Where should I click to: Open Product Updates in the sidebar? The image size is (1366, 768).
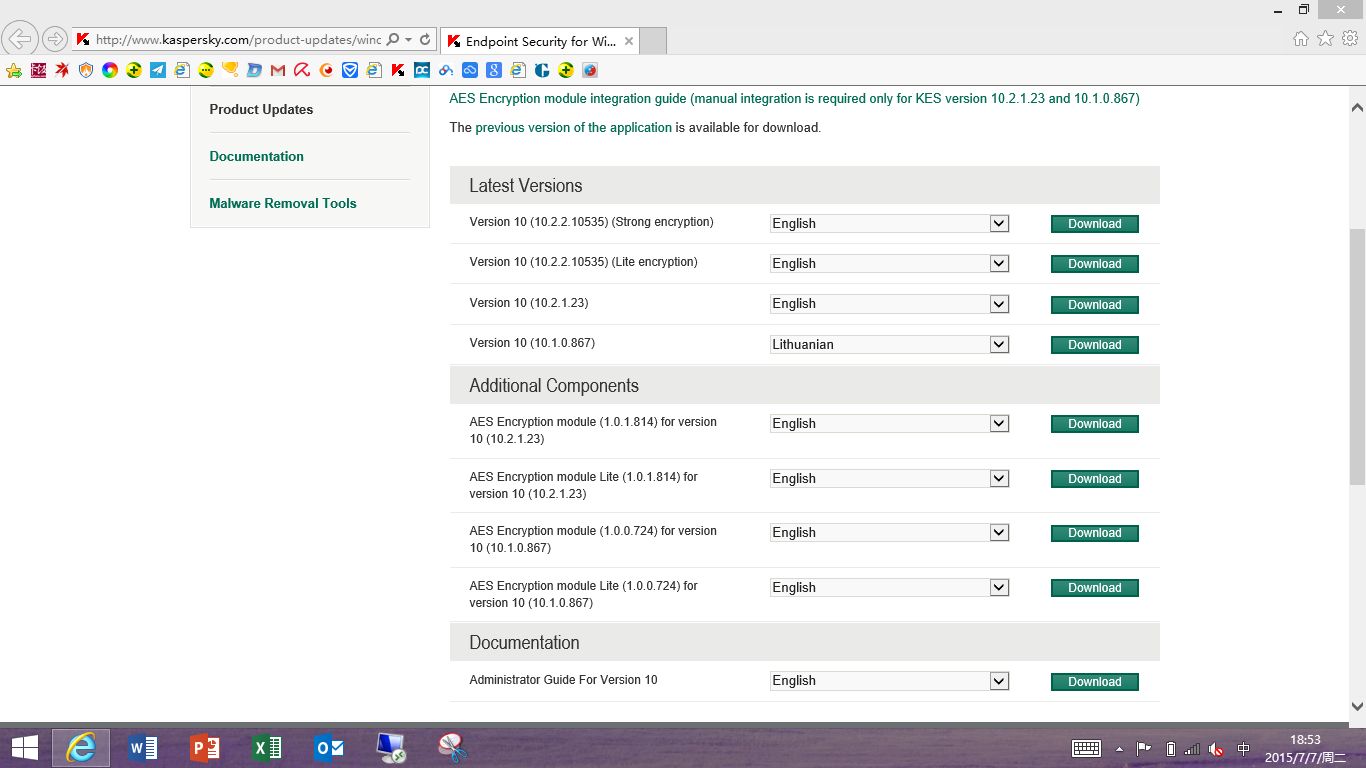(x=261, y=109)
